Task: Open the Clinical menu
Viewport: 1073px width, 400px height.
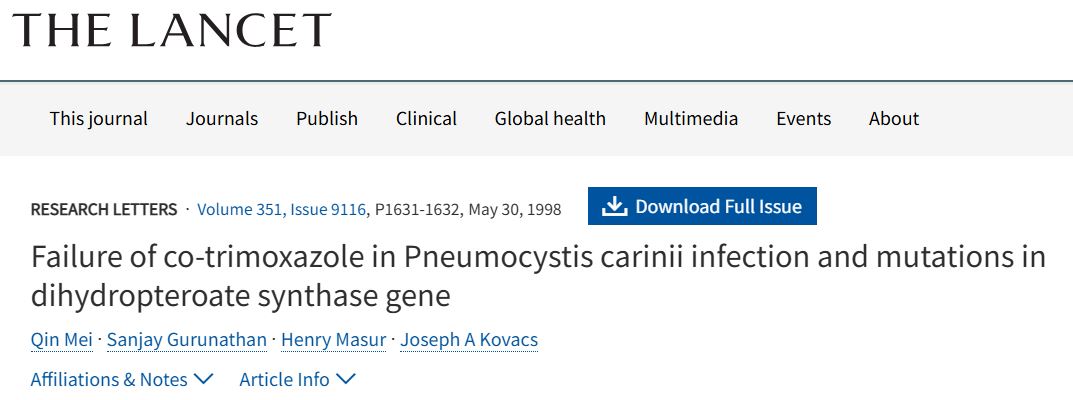Action: pyautogui.click(x=426, y=118)
